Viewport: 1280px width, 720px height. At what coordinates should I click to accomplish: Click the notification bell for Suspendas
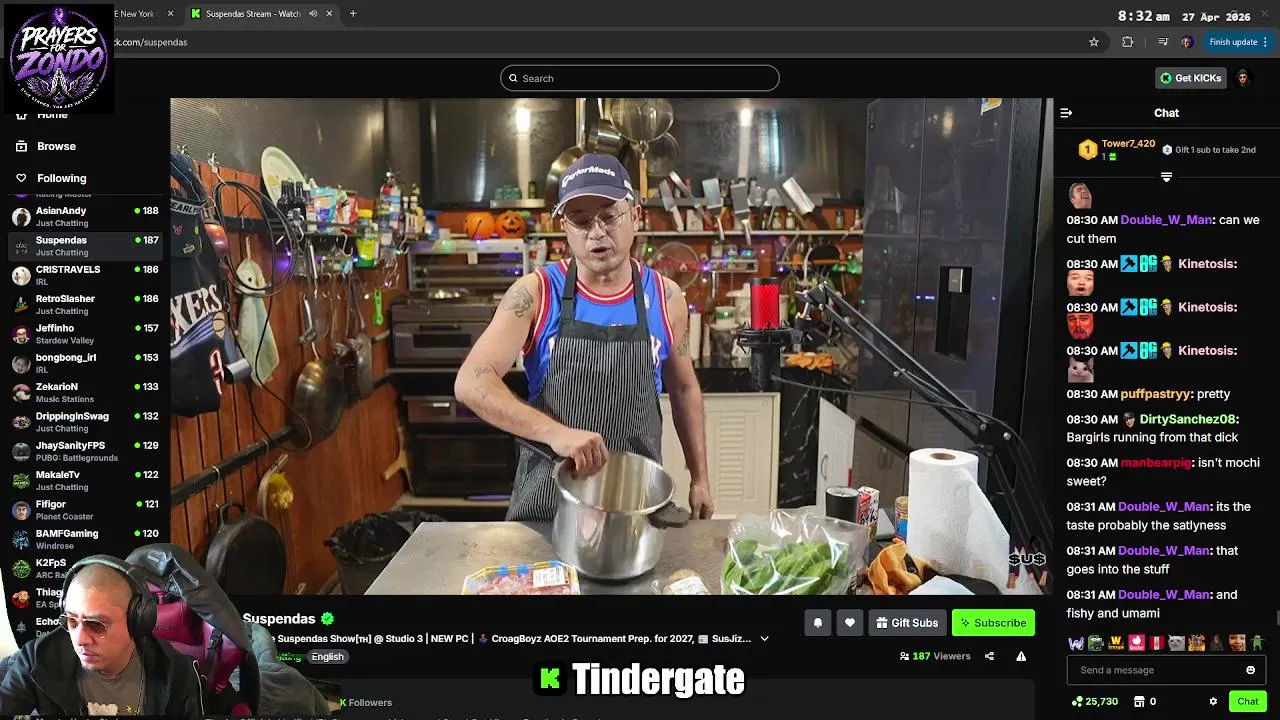point(817,623)
